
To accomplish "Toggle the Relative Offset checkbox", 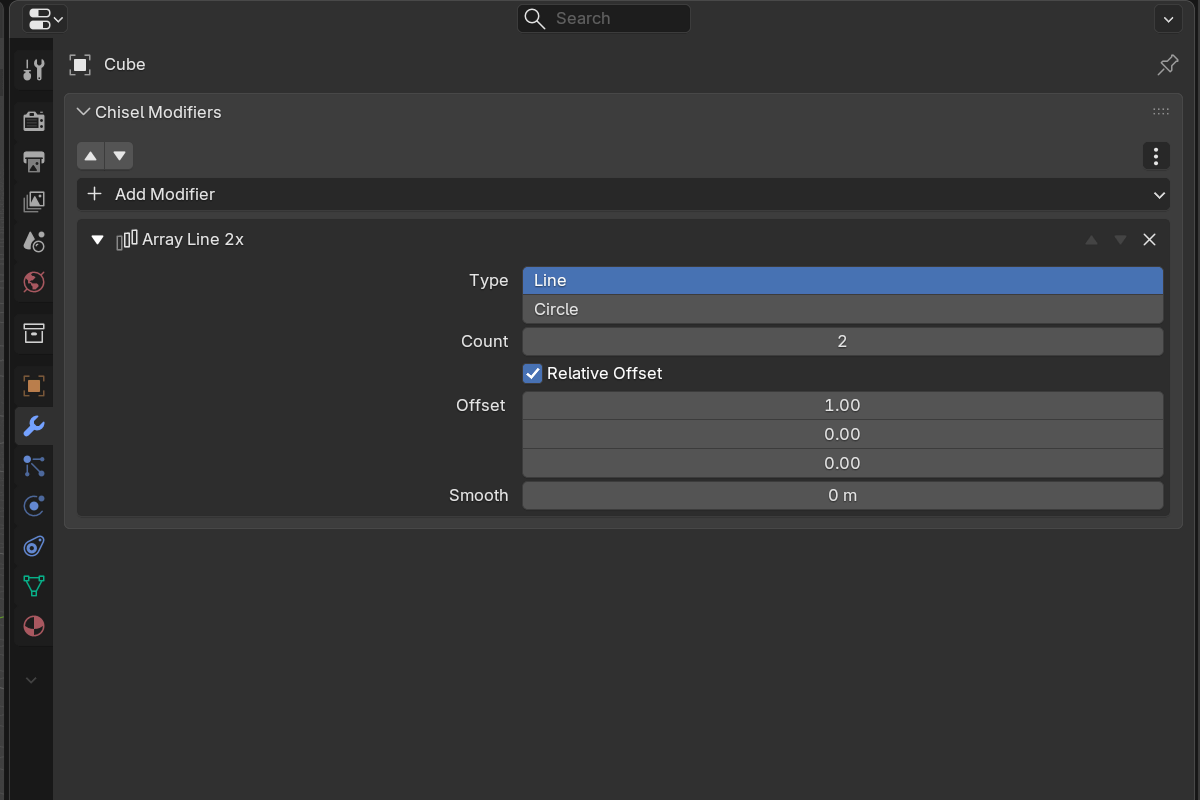I will [x=533, y=373].
